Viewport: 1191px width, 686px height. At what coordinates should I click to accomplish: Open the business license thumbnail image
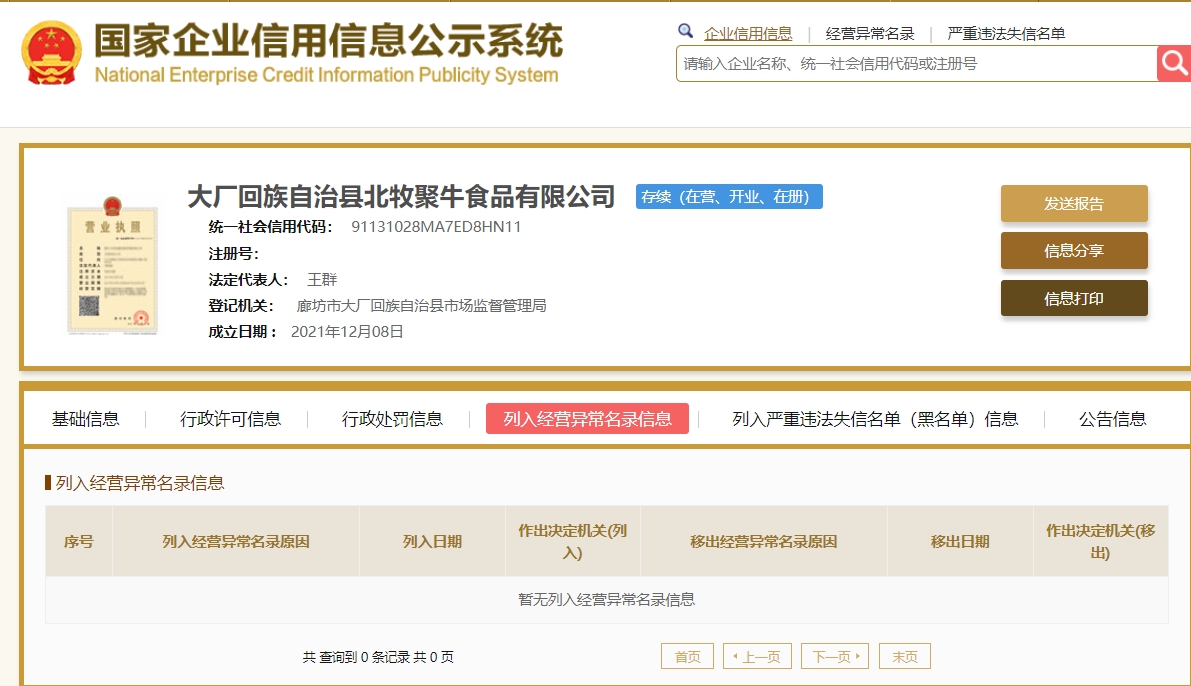point(112,265)
